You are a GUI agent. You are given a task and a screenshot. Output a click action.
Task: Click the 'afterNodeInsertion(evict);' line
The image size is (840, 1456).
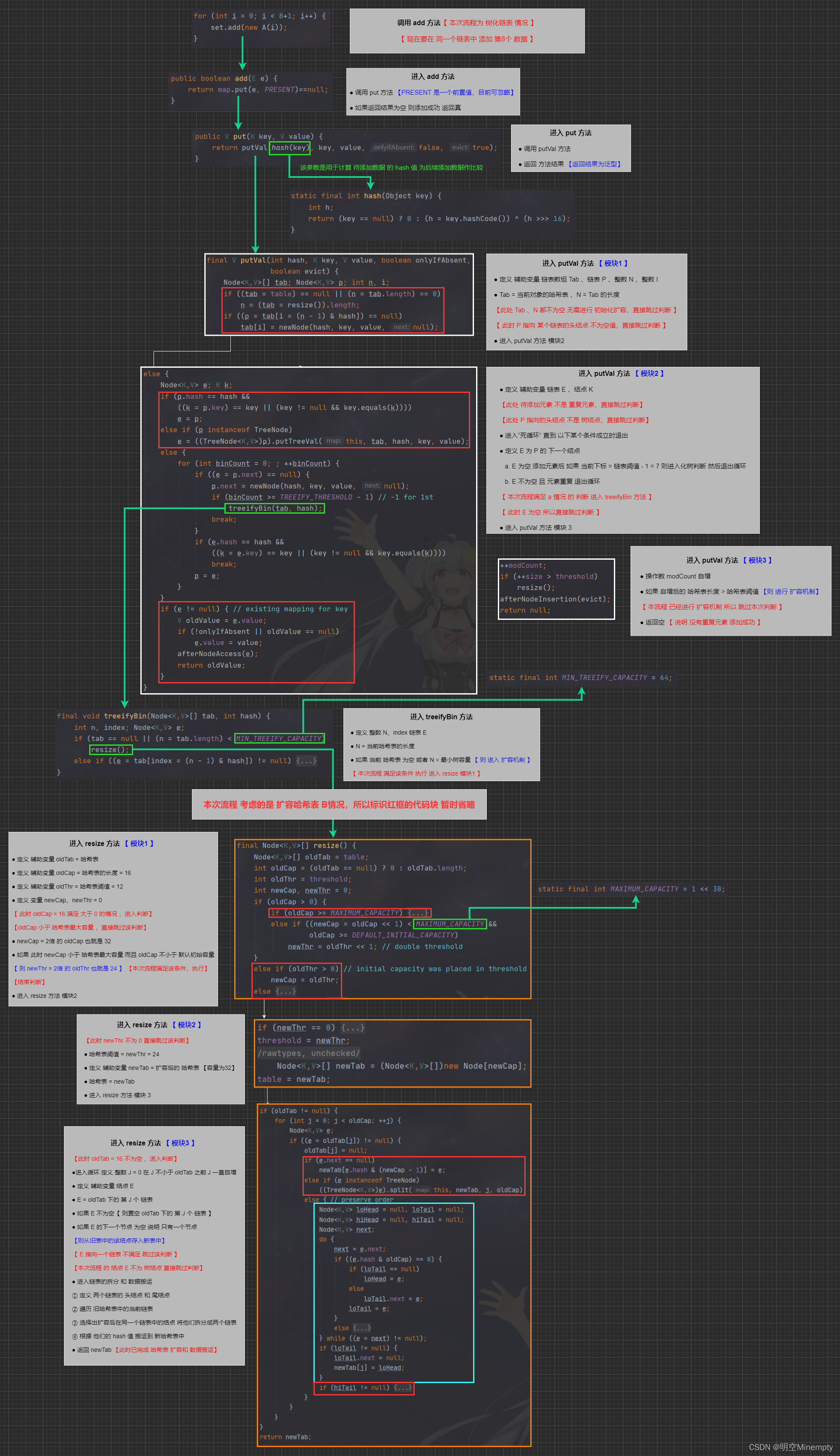click(x=555, y=599)
